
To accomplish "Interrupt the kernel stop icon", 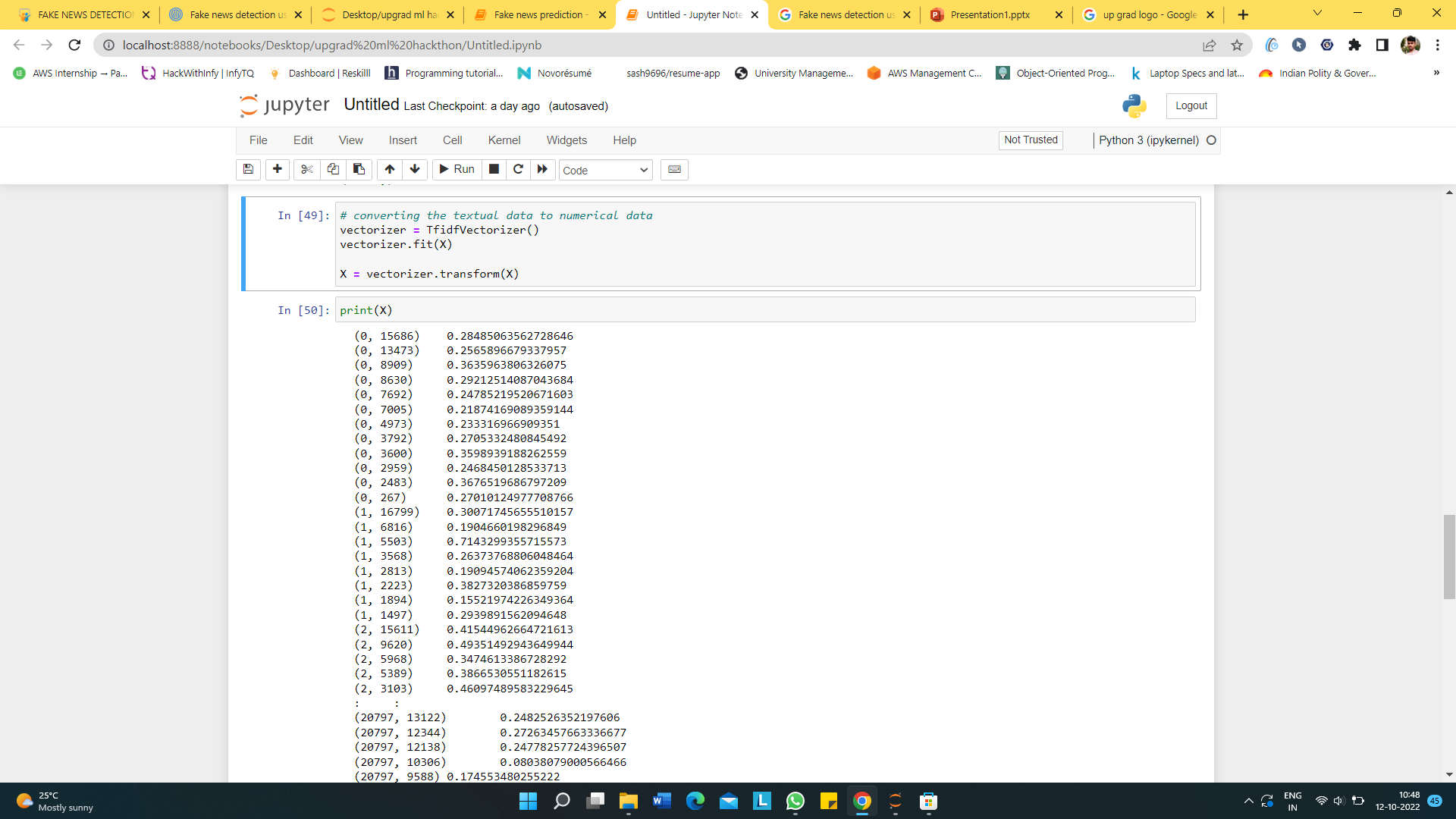I will (x=494, y=169).
